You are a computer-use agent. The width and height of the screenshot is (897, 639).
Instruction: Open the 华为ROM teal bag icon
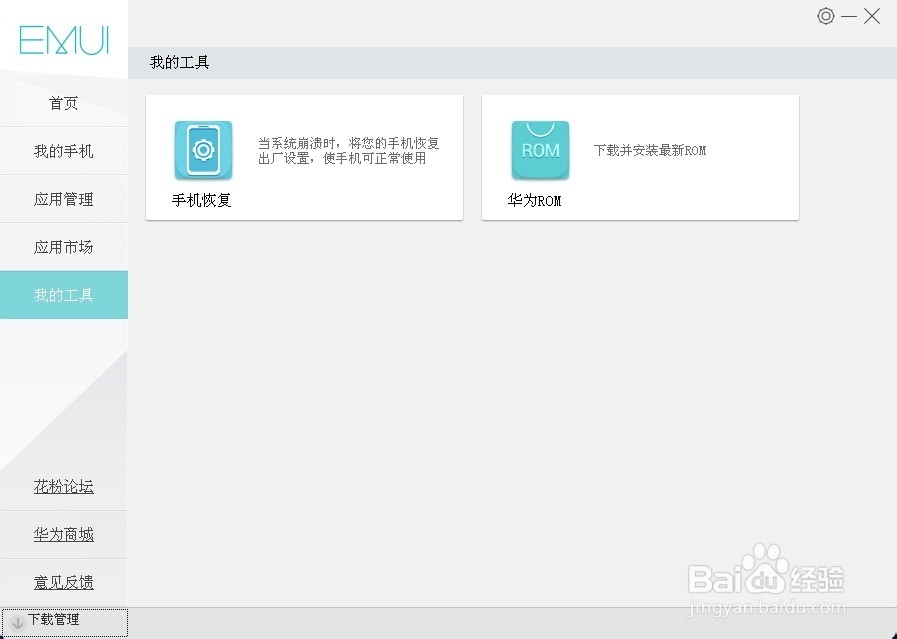point(540,150)
